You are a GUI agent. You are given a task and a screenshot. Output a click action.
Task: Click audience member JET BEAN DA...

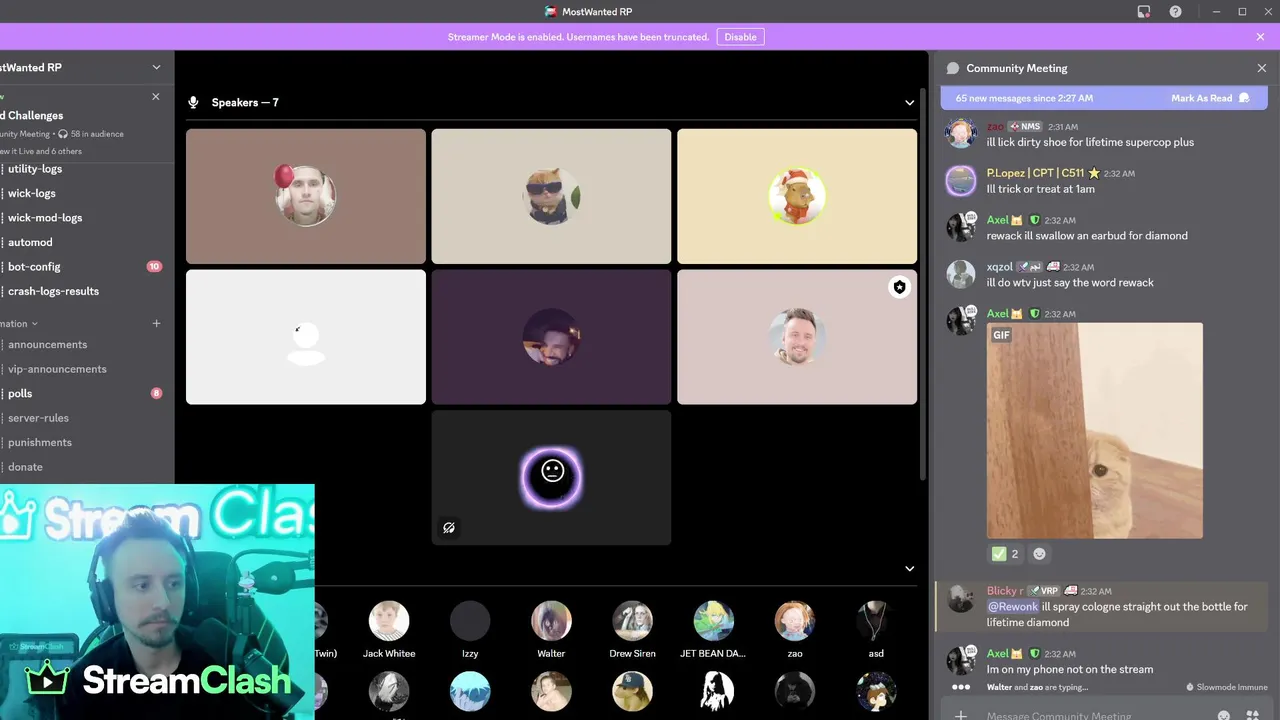click(714, 630)
